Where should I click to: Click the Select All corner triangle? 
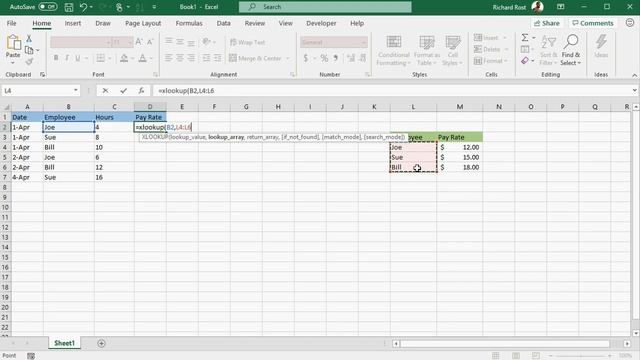tap(6, 107)
